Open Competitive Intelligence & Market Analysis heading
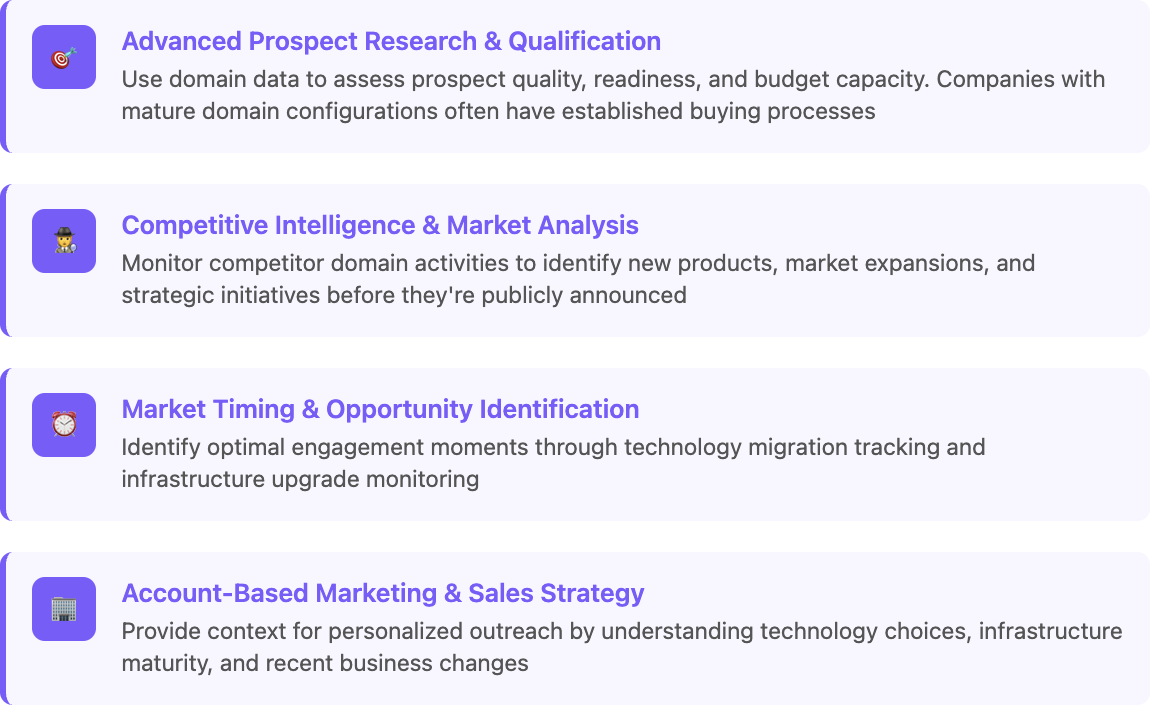Screen dimensions: 1150x706 380,225
